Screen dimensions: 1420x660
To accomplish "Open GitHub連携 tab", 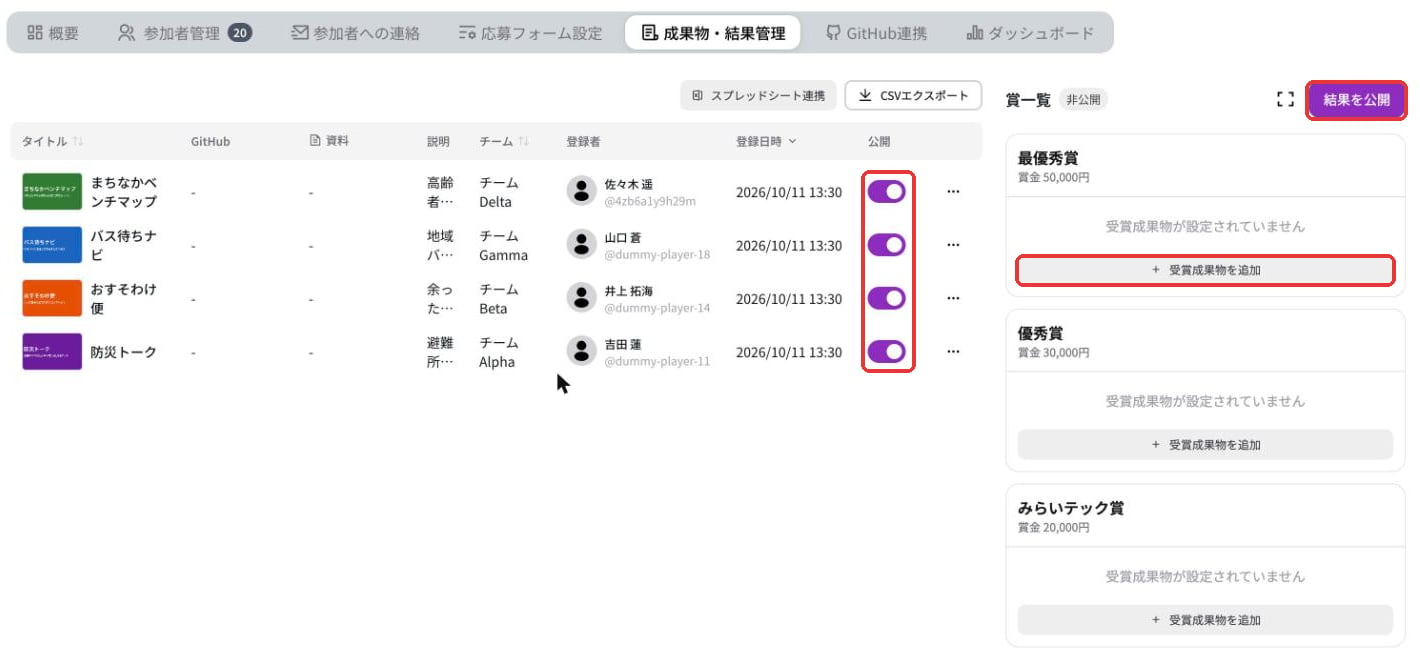I will coord(877,33).
